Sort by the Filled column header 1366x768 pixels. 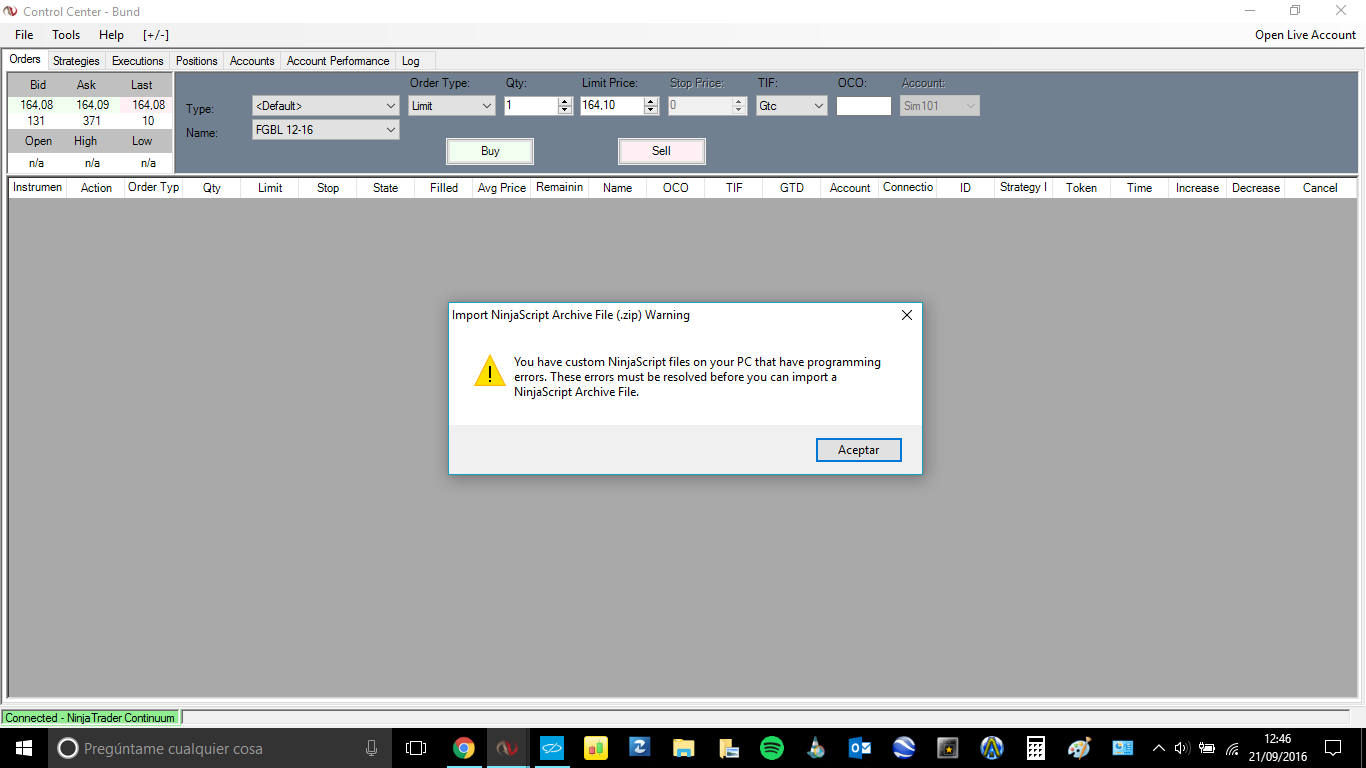(444, 188)
